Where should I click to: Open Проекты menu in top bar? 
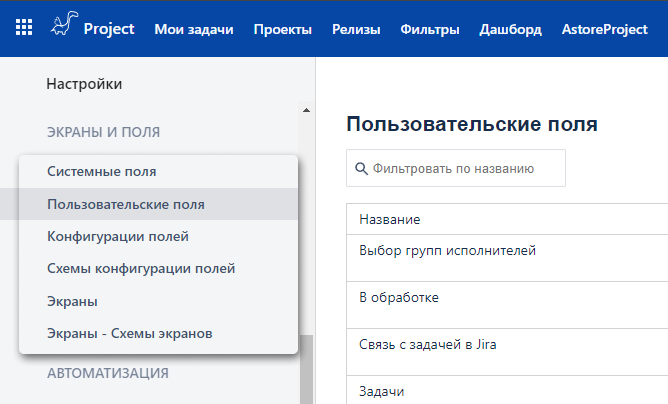click(x=282, y=29)
